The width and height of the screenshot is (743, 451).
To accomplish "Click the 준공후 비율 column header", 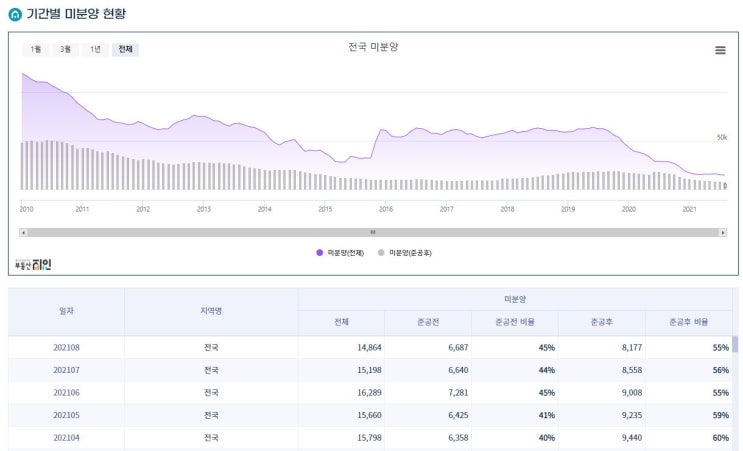I will click(689, 322).
